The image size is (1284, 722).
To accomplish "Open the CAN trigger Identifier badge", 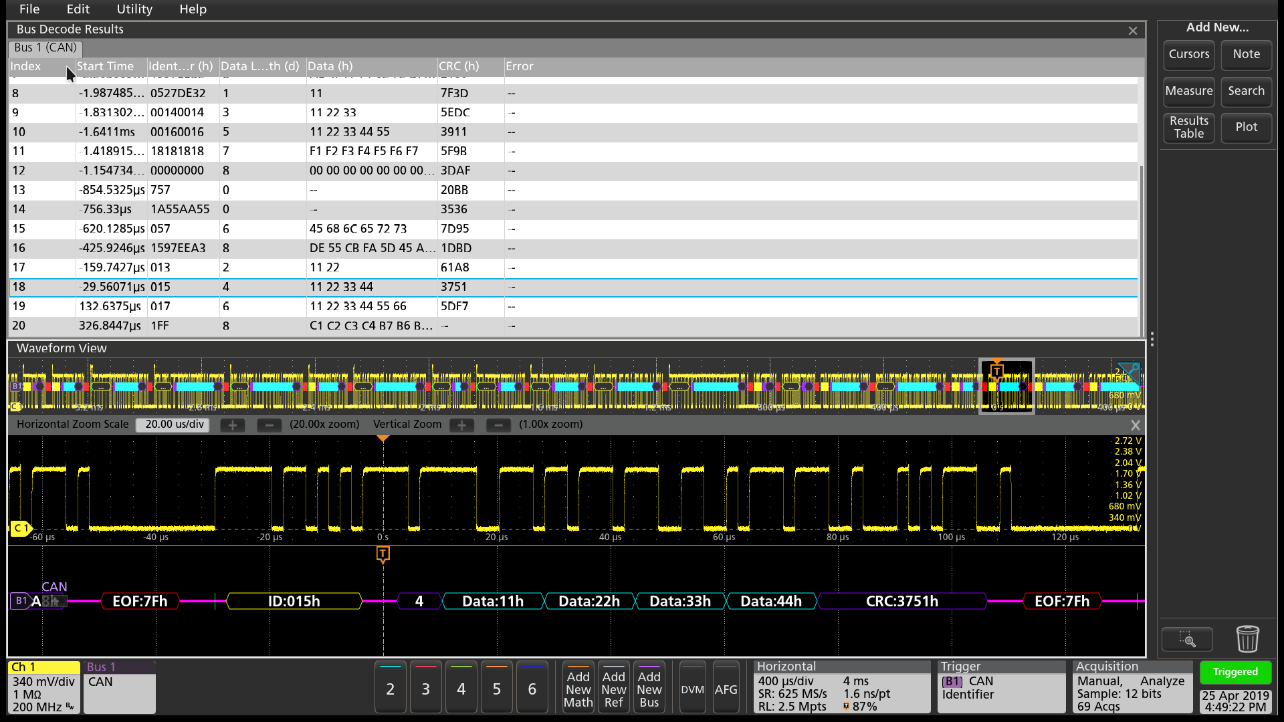I will pyautogui.click(x=1000, y=687).
